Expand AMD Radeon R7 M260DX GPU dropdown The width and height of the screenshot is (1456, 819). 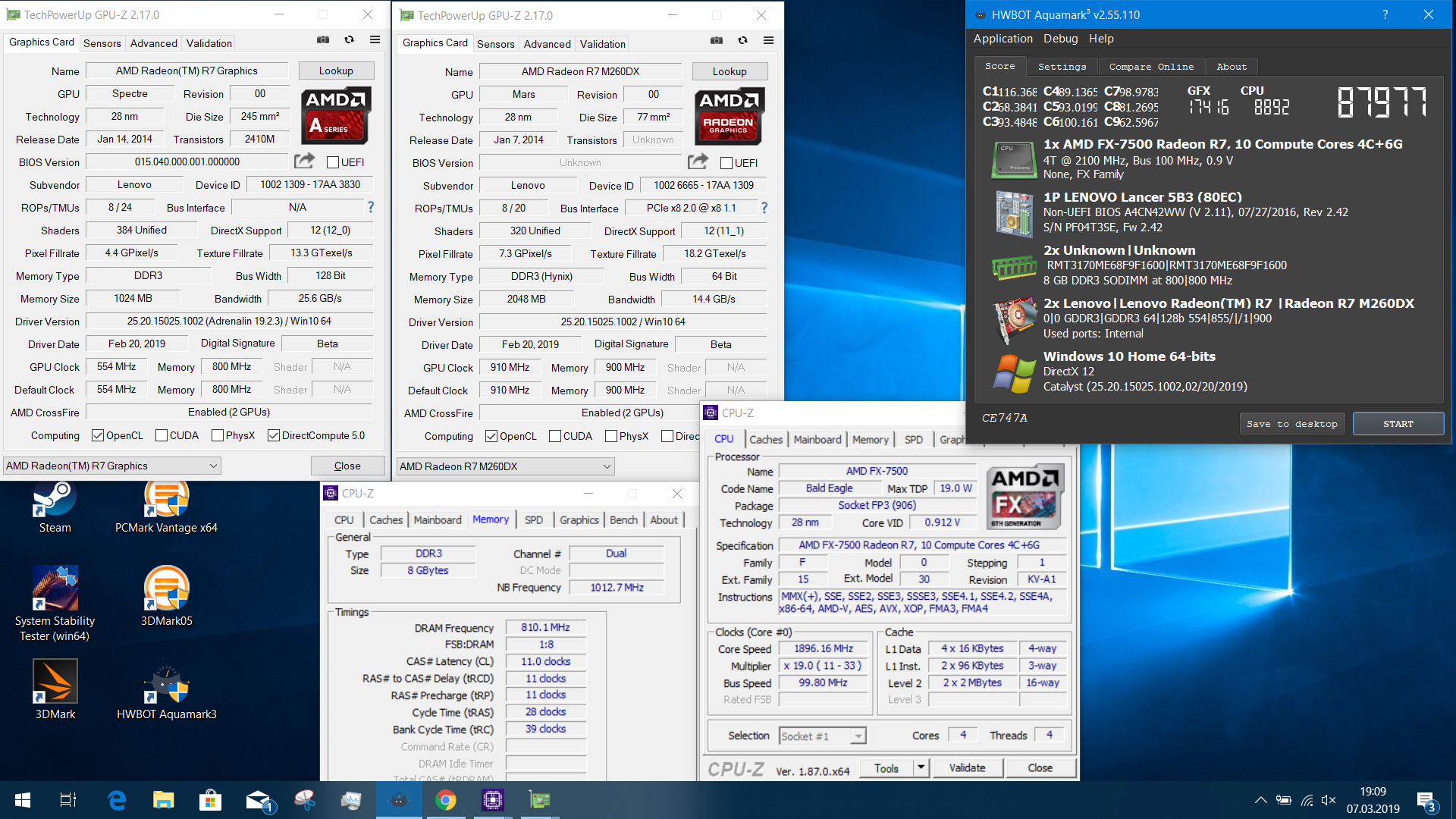coord(506,466)
